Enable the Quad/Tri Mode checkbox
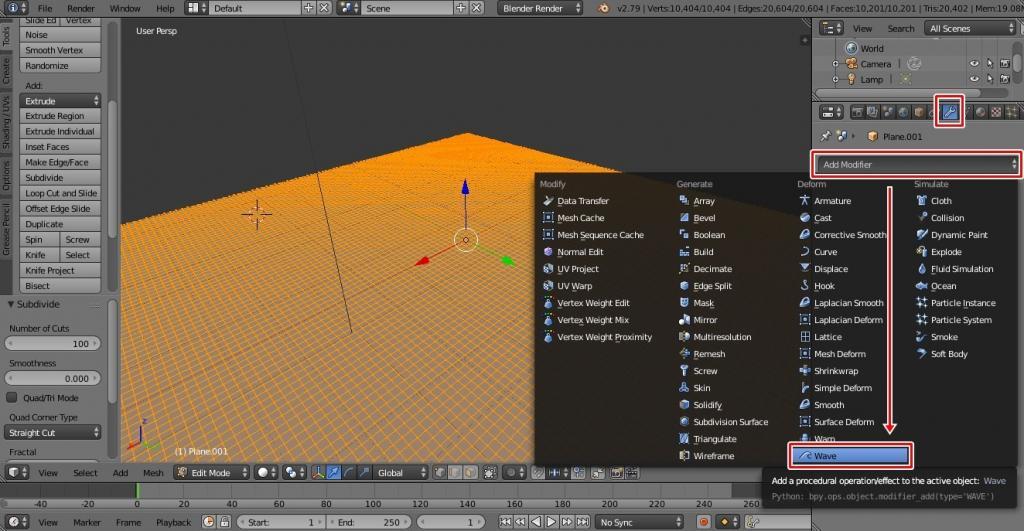Screen dimensions: 1024x531 12,397
